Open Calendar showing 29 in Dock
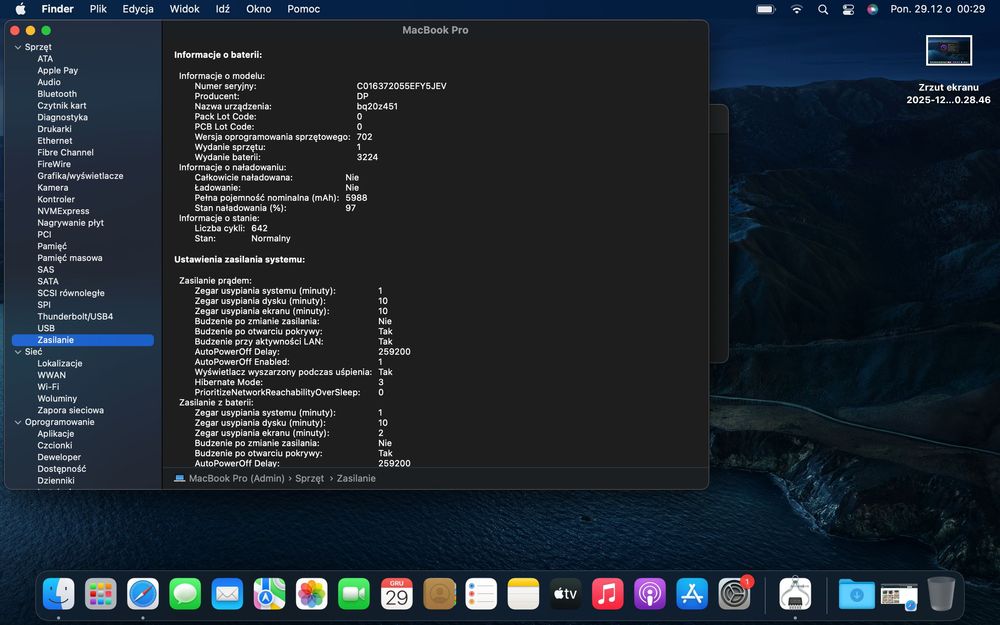 [396, 594]
